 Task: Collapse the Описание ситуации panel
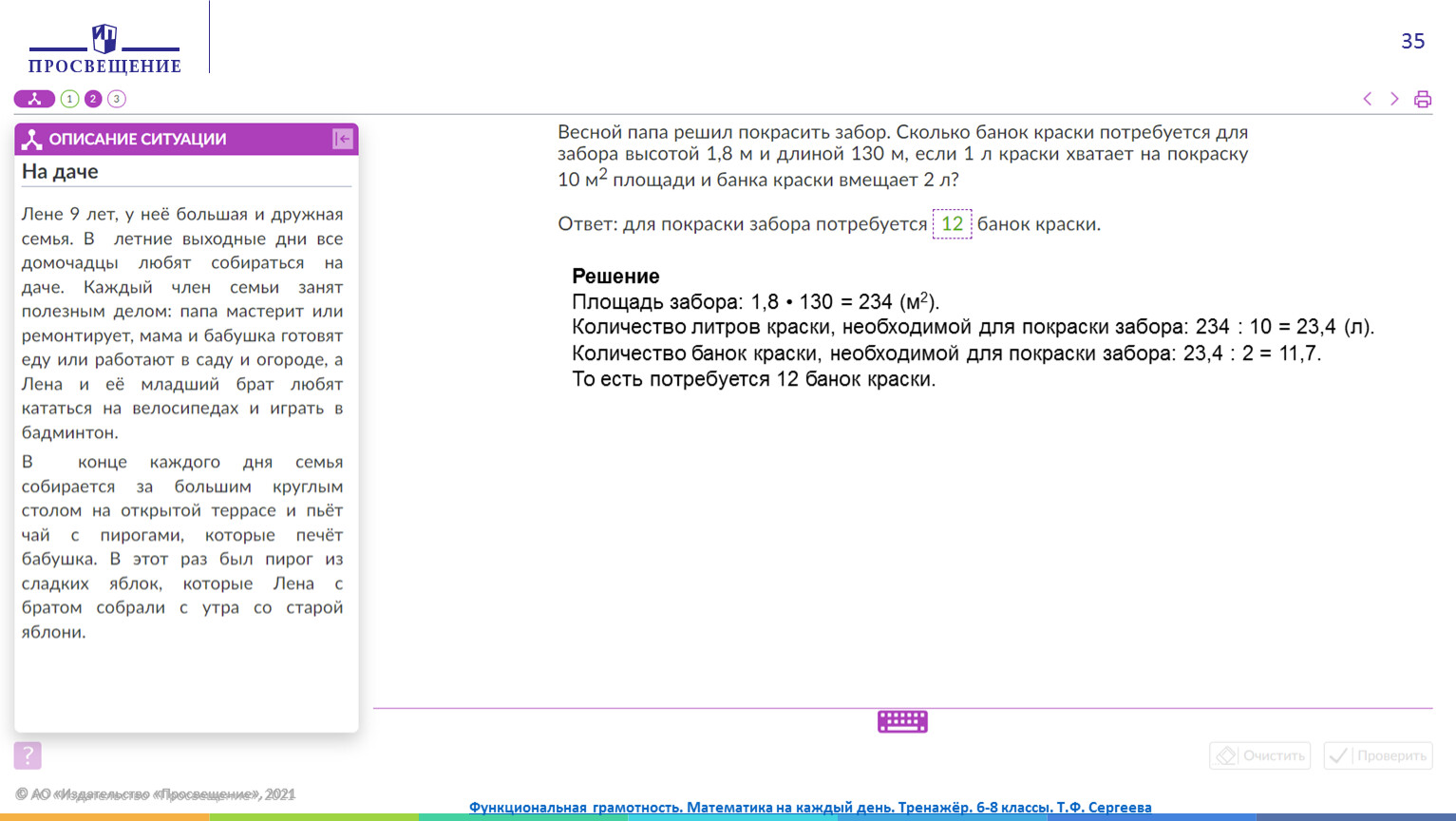click(343, 139)
